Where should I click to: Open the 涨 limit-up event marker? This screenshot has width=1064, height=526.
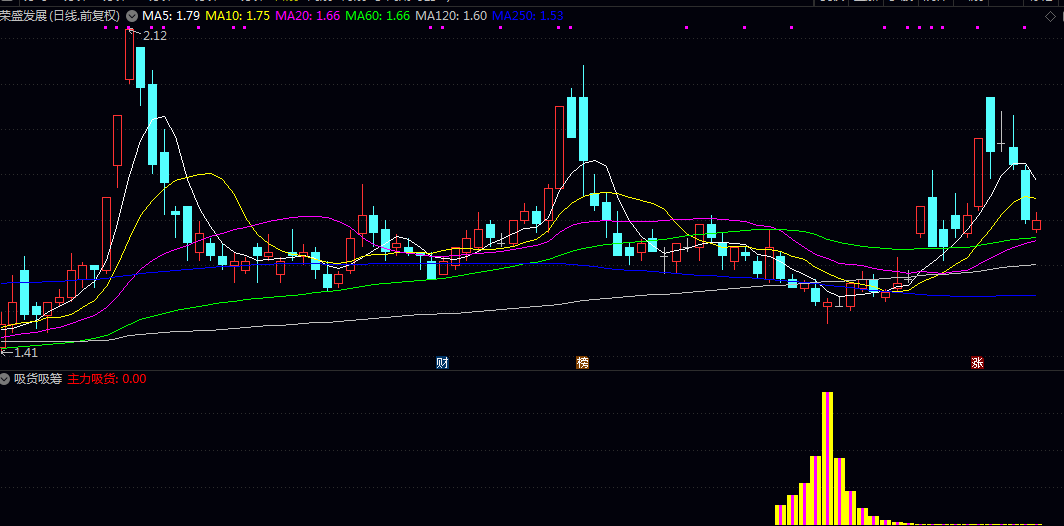pos(977,362)
